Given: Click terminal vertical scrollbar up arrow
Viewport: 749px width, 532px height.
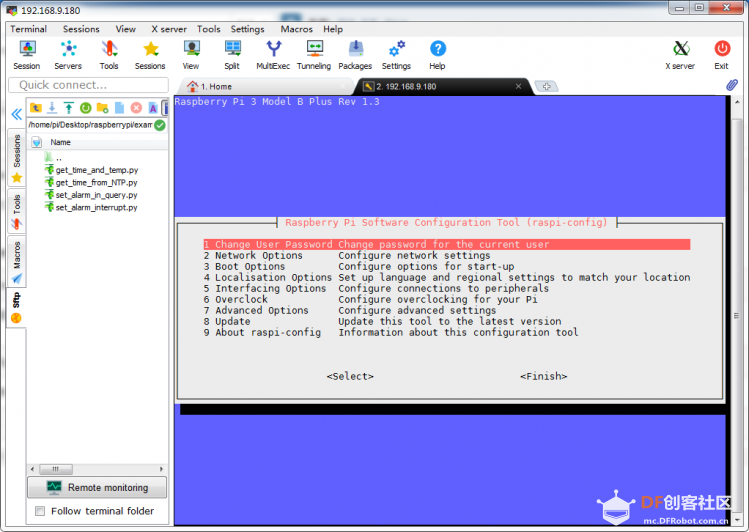Looking at the screenshot, I should click(x=737, y=102).
